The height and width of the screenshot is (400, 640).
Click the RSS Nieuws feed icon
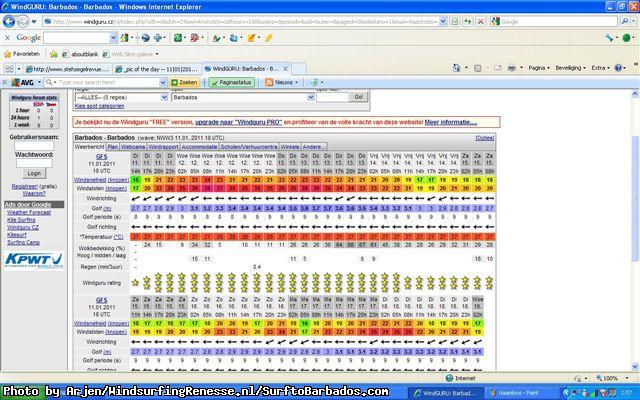(269, 82)
